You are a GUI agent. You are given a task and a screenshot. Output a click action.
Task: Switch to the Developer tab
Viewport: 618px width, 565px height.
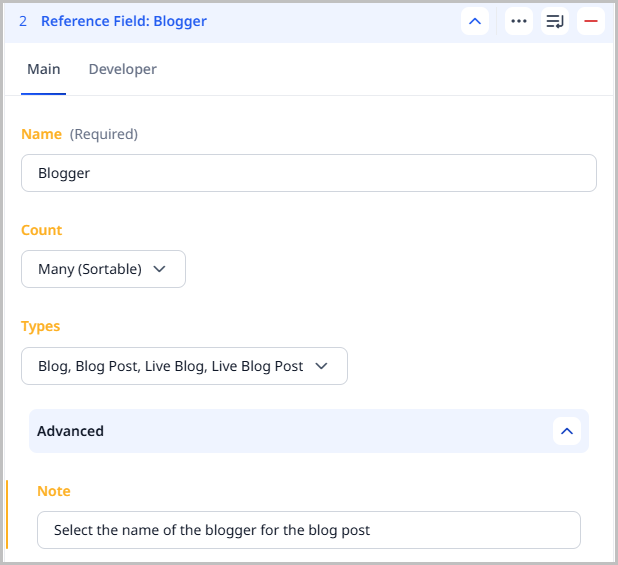[x=122, y=70]
